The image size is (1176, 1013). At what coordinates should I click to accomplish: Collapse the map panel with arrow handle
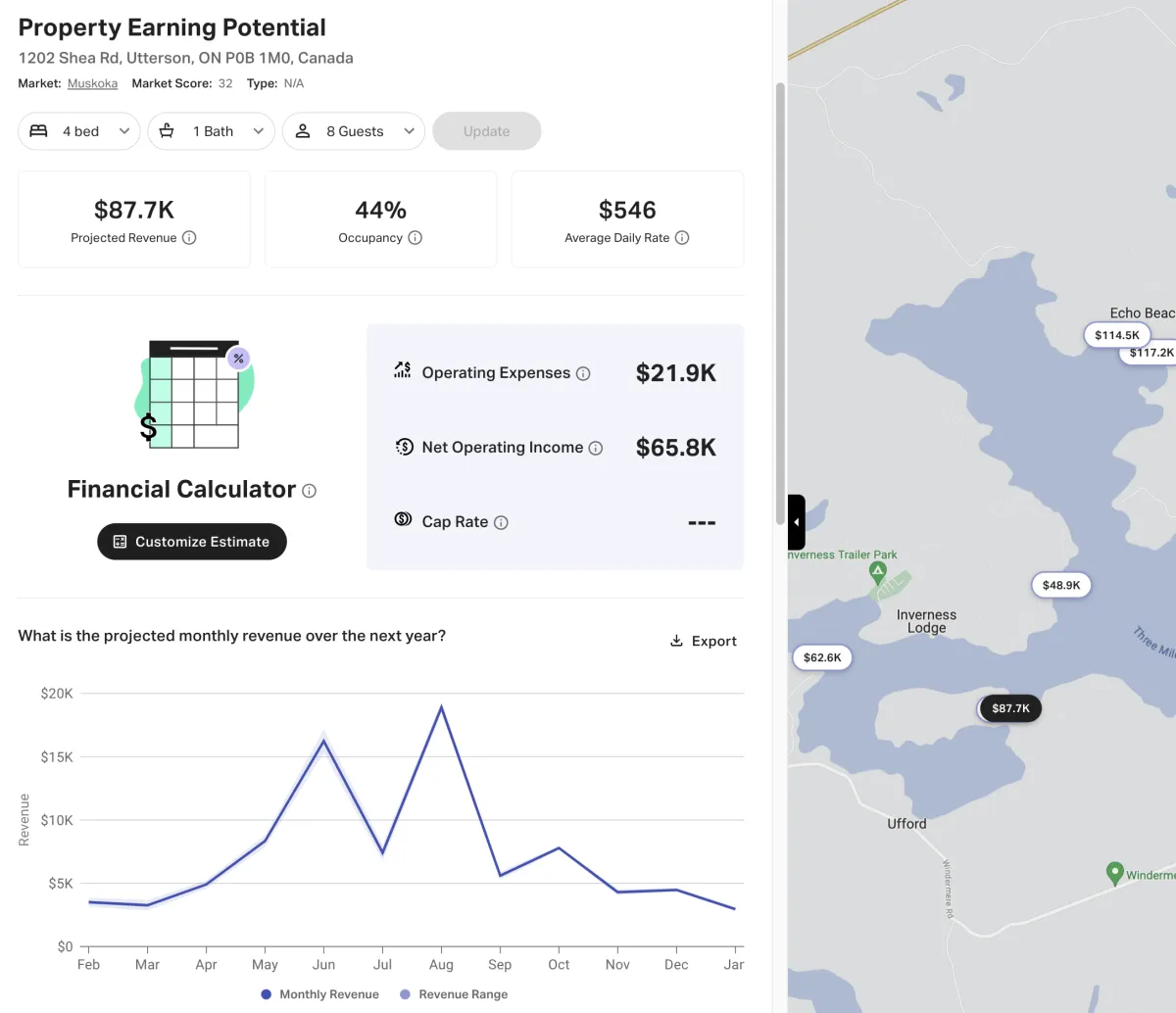797,522
